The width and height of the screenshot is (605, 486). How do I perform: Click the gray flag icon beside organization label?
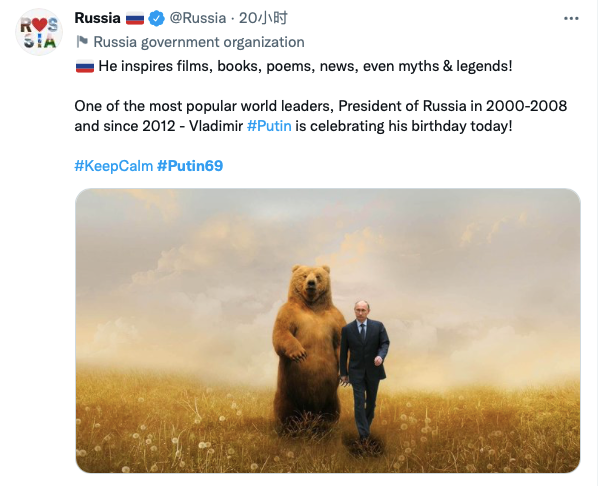point(82,42)
